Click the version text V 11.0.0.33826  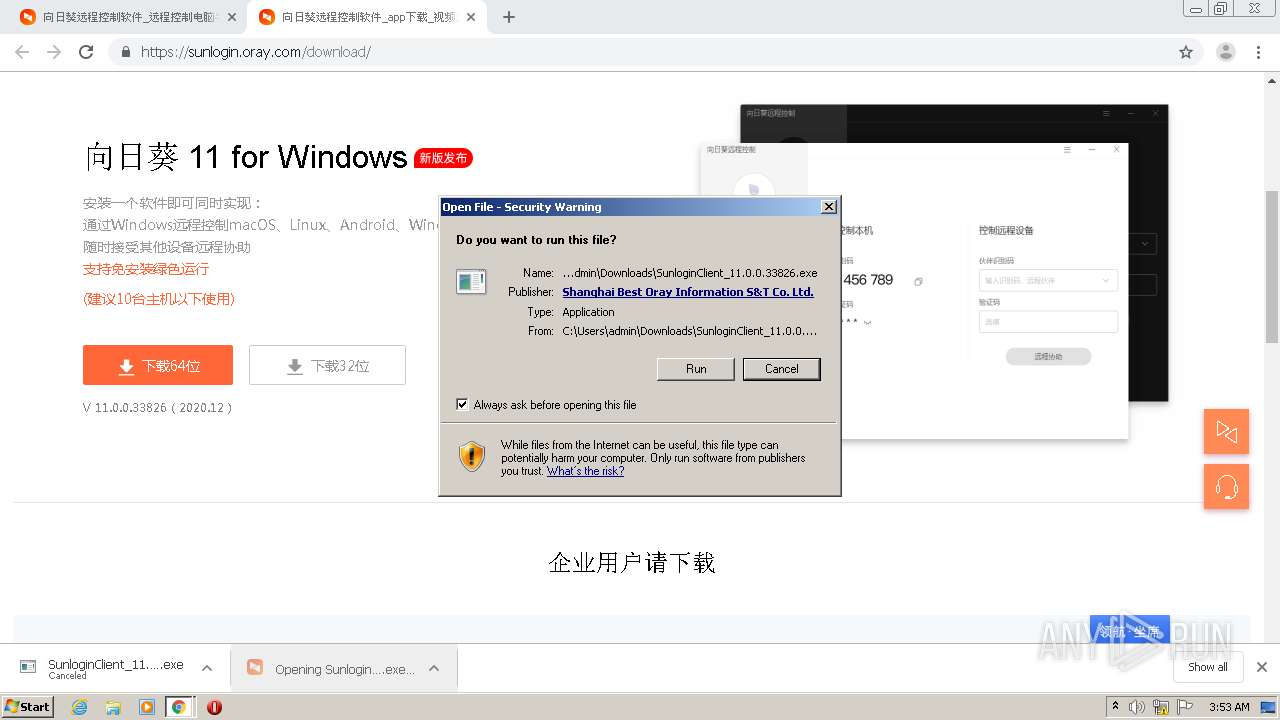(x=158, y=408)
